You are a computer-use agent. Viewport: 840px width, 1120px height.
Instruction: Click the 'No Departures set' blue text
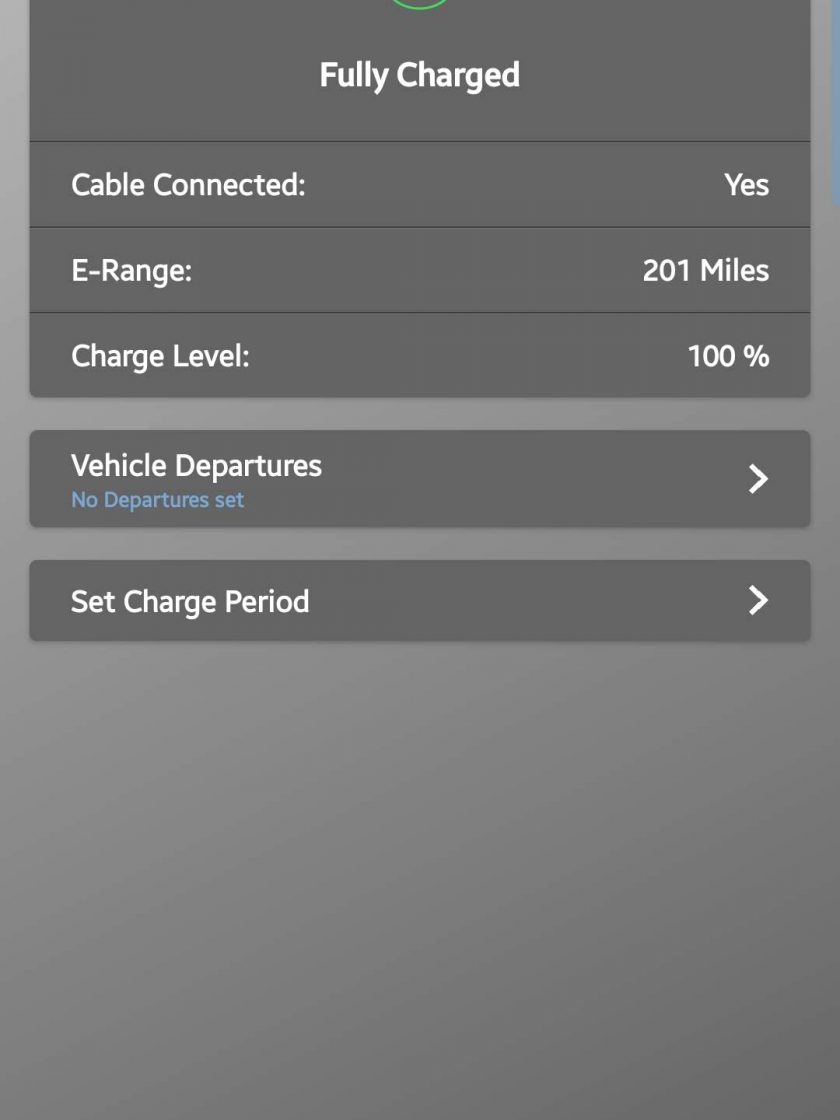(157, 499)
